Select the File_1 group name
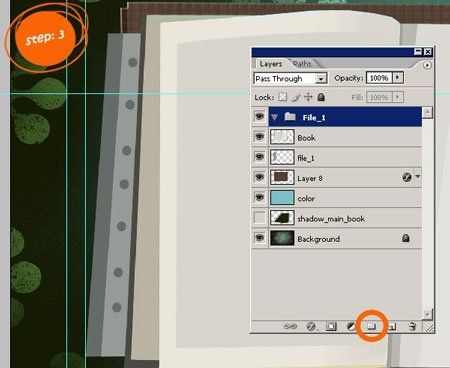 [x=314, y=118]
